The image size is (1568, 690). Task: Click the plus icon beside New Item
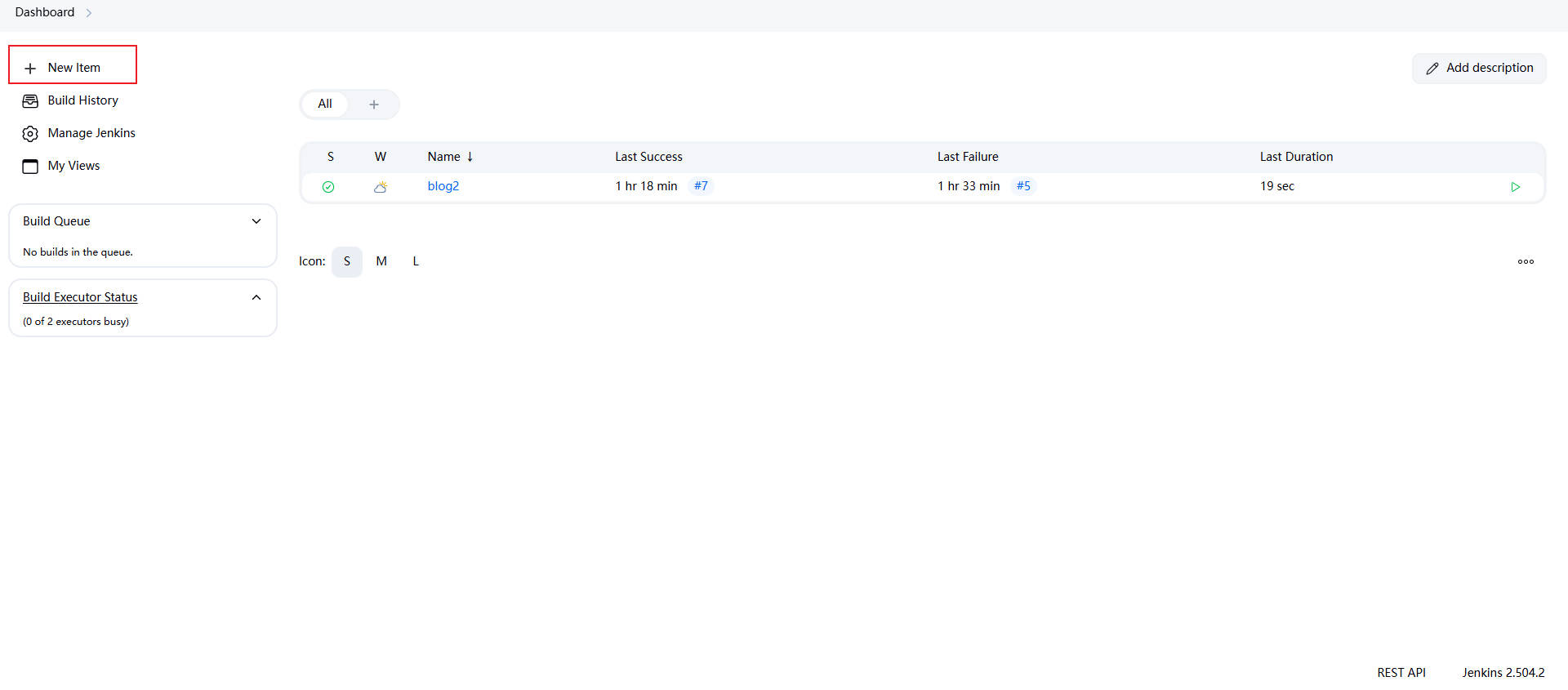point(30,69)
